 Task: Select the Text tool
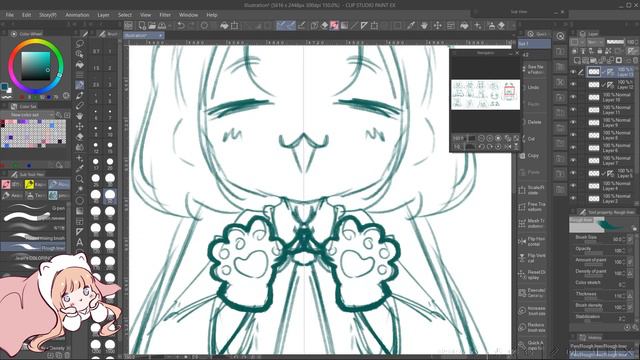(80, 242)
